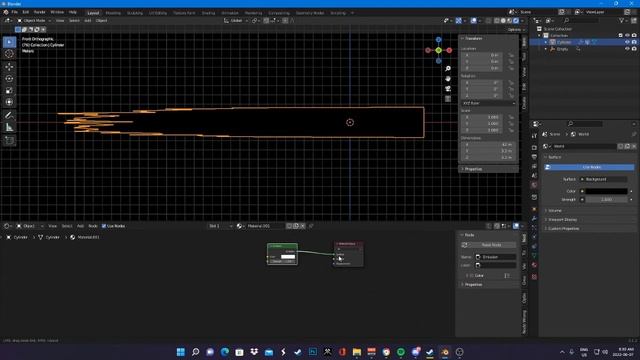Viewport: 640px width, 360px height.
Task: Select the Move tool
Action: click(x=9, y=67)
